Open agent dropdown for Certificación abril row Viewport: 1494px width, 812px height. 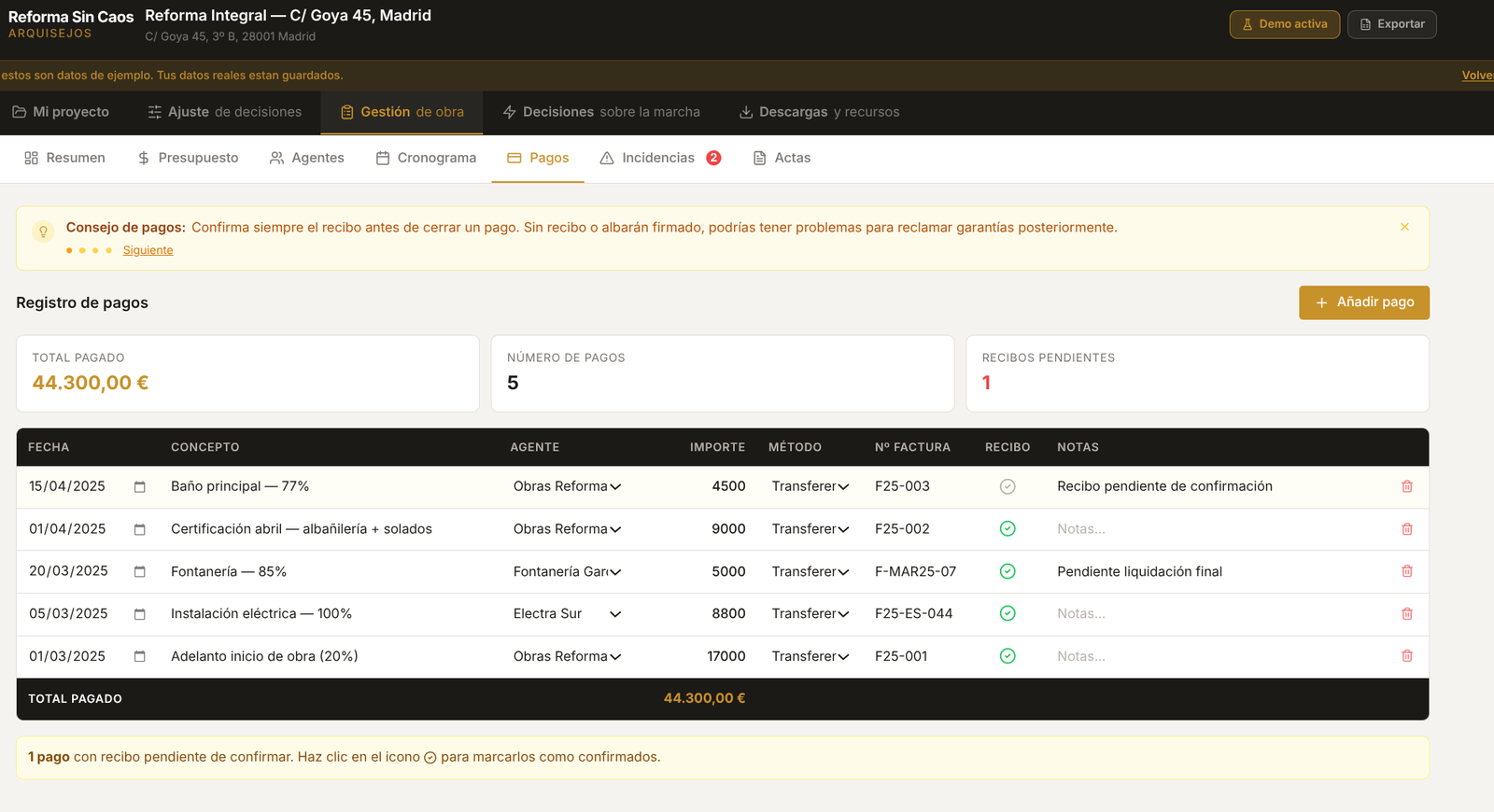pos(568,528)
